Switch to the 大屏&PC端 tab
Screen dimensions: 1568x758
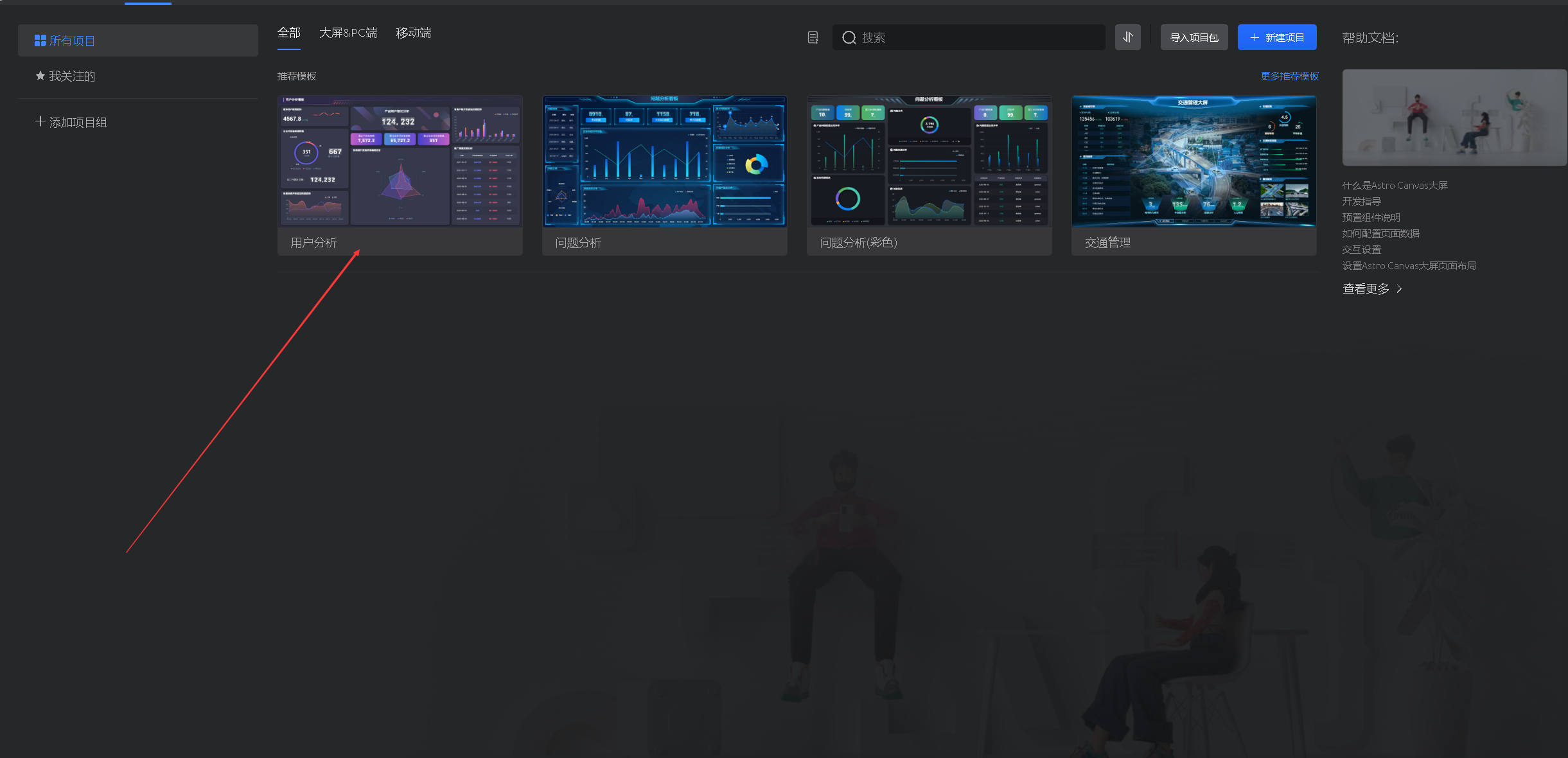click(x=348, y=33)
